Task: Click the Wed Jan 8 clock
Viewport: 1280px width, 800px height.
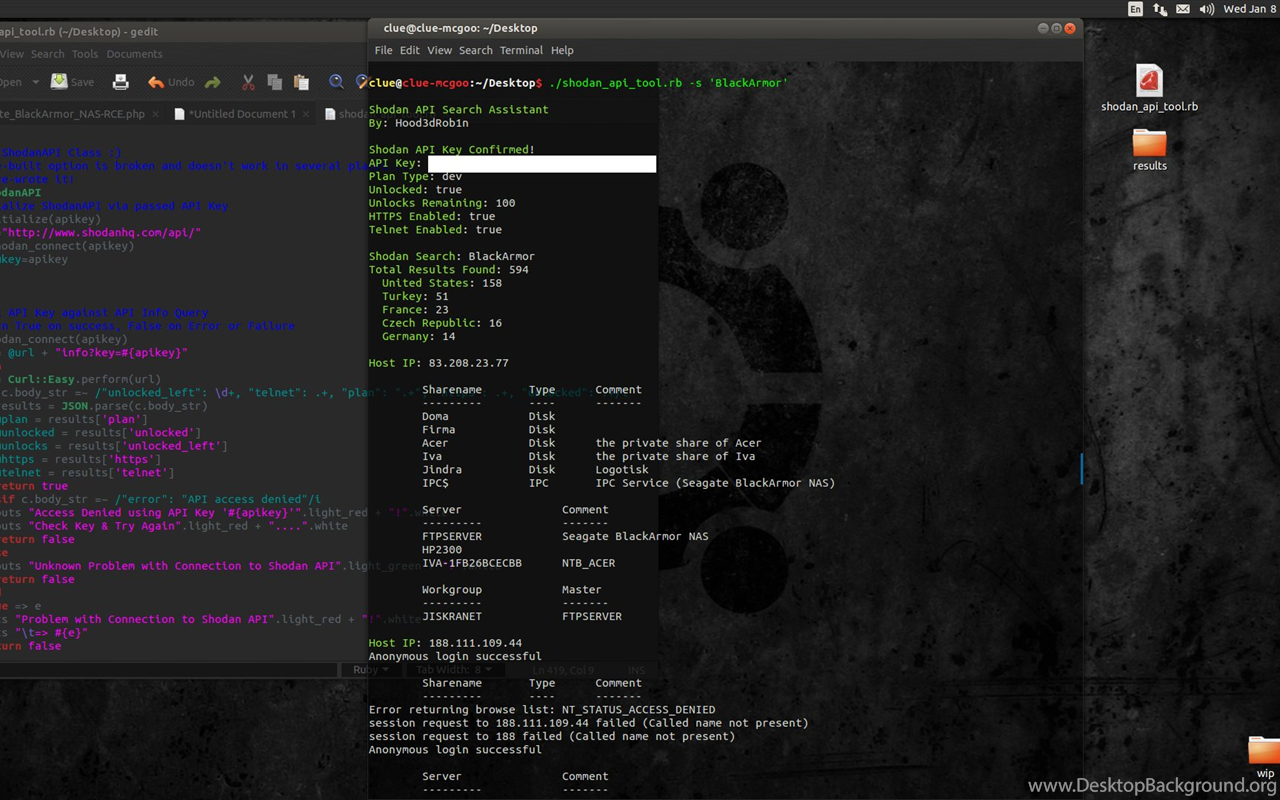Action: point(1250,9)
